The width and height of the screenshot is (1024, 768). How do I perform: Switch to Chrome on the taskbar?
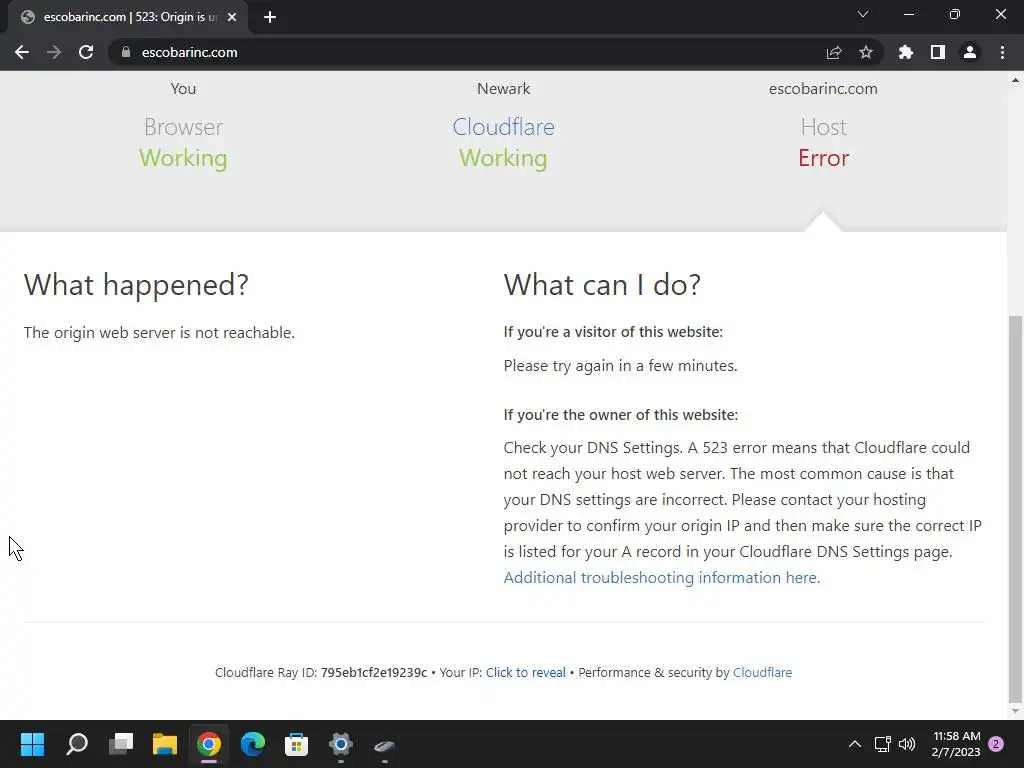(x=209, y=744)
